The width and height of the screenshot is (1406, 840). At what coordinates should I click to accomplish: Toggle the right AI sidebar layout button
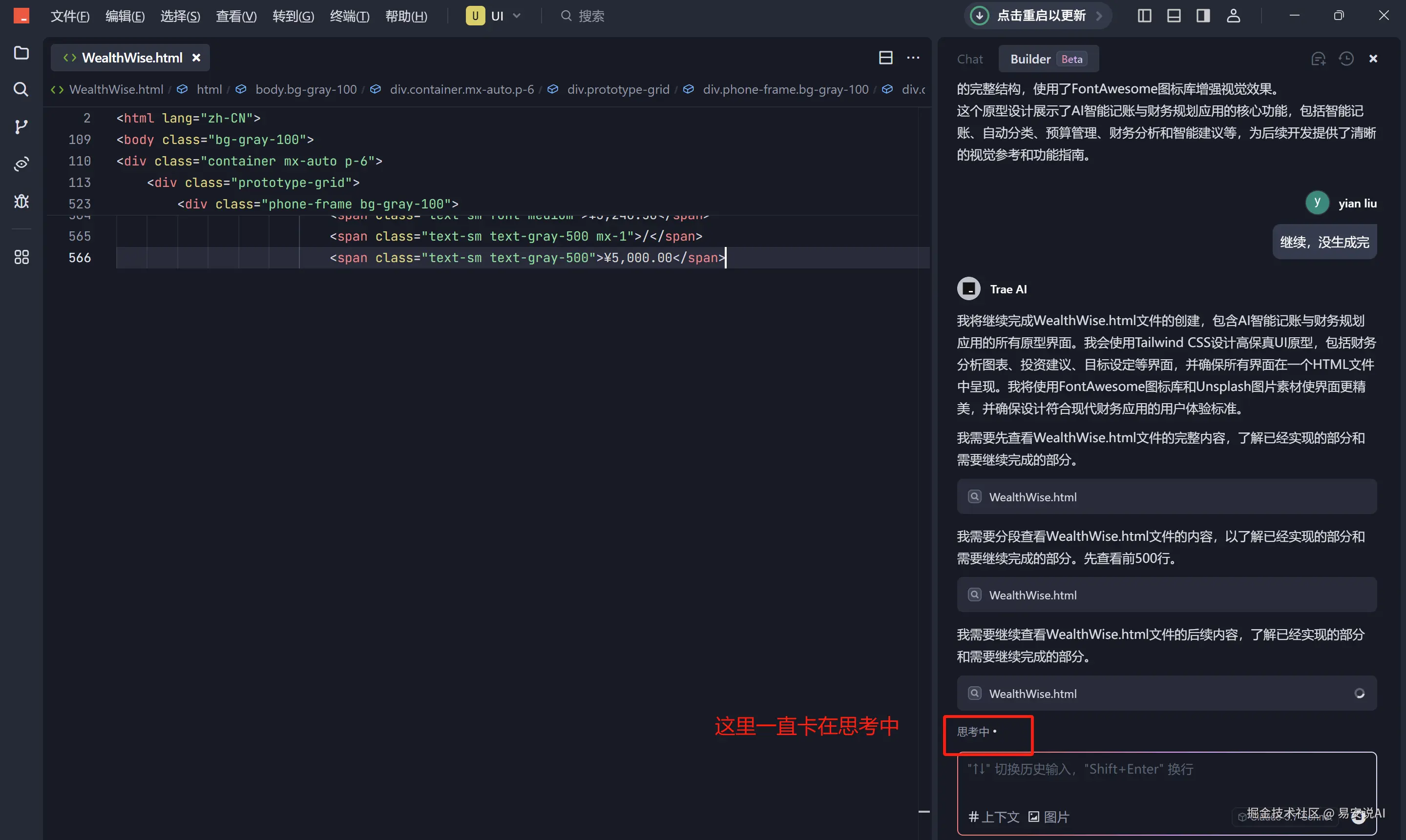[1203, 16]
